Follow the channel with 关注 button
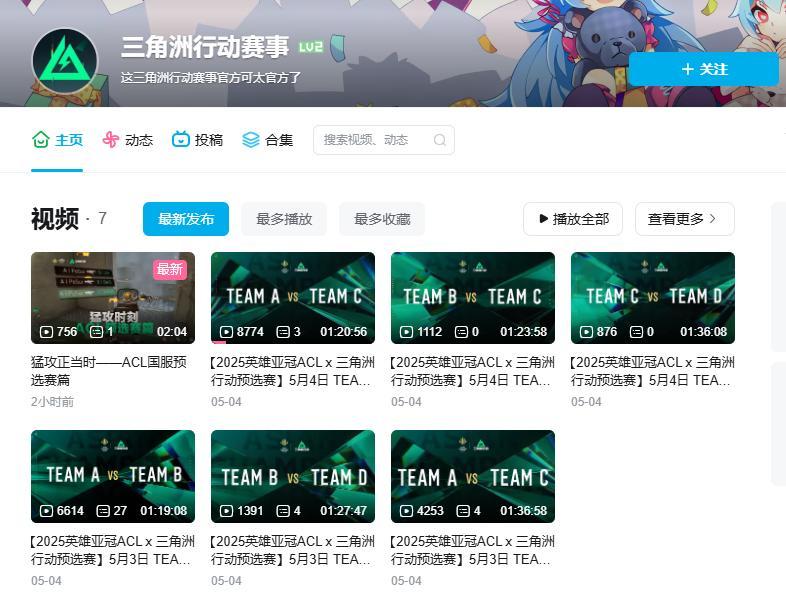786x605 pixels. click(703, 69)
